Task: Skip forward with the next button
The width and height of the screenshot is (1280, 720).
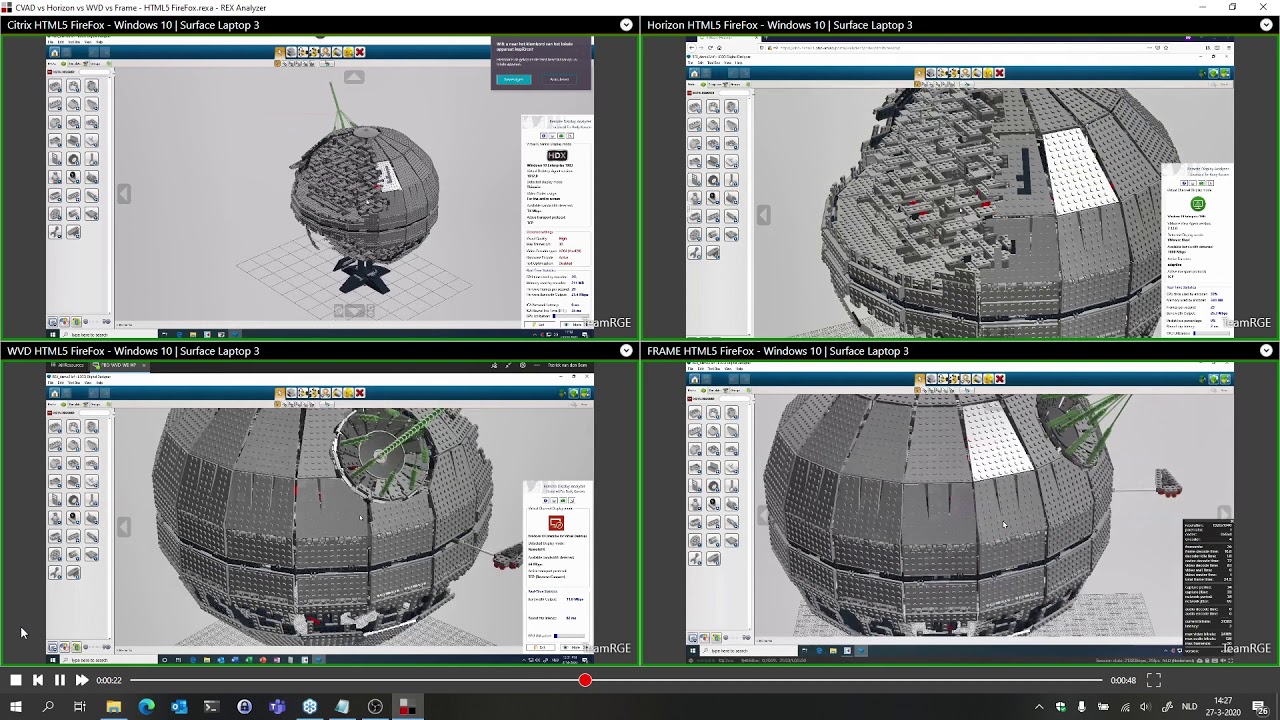Action: click(x=82, y=680)
